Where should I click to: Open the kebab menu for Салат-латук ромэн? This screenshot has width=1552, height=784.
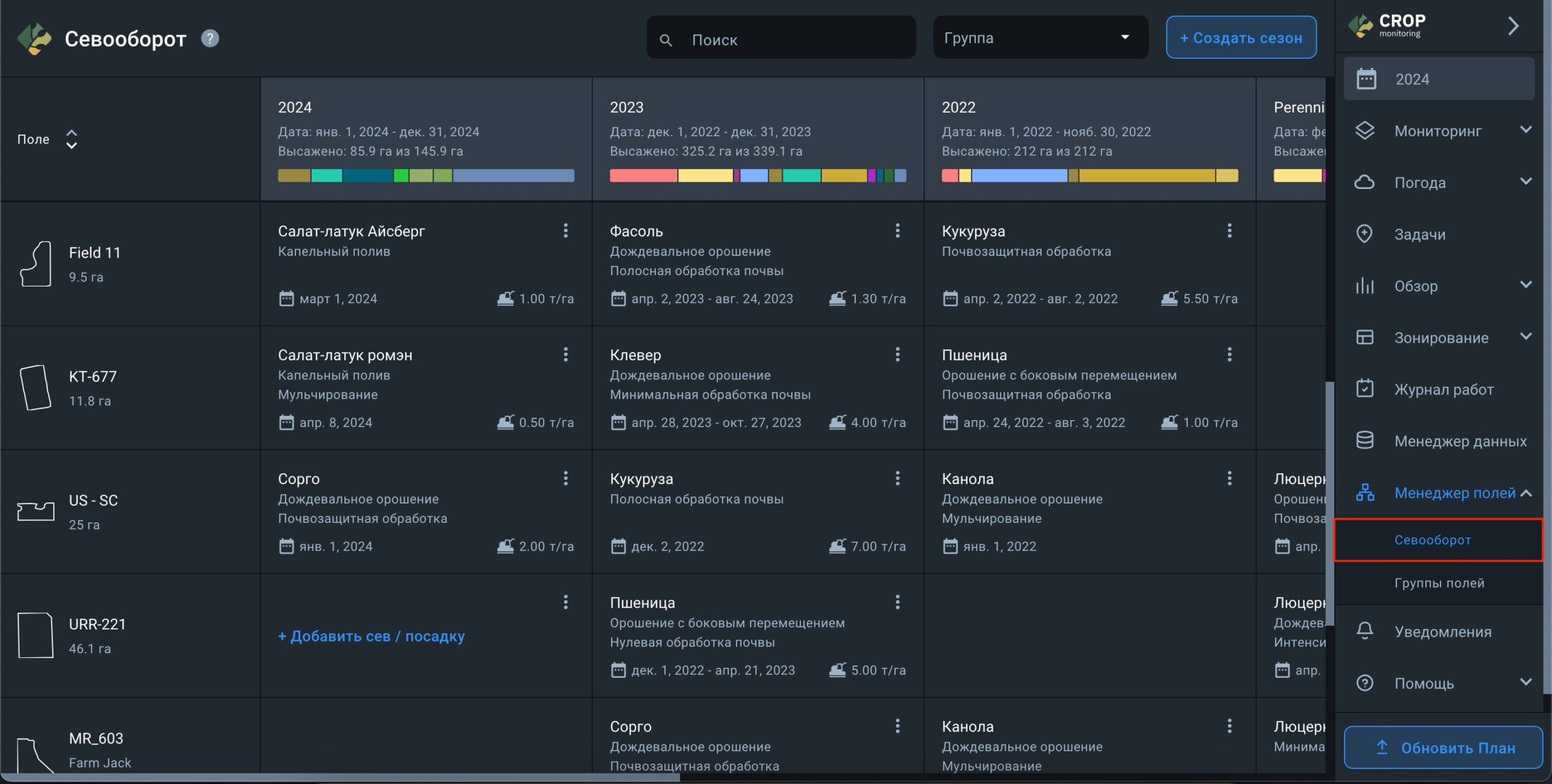coord(565,354)
